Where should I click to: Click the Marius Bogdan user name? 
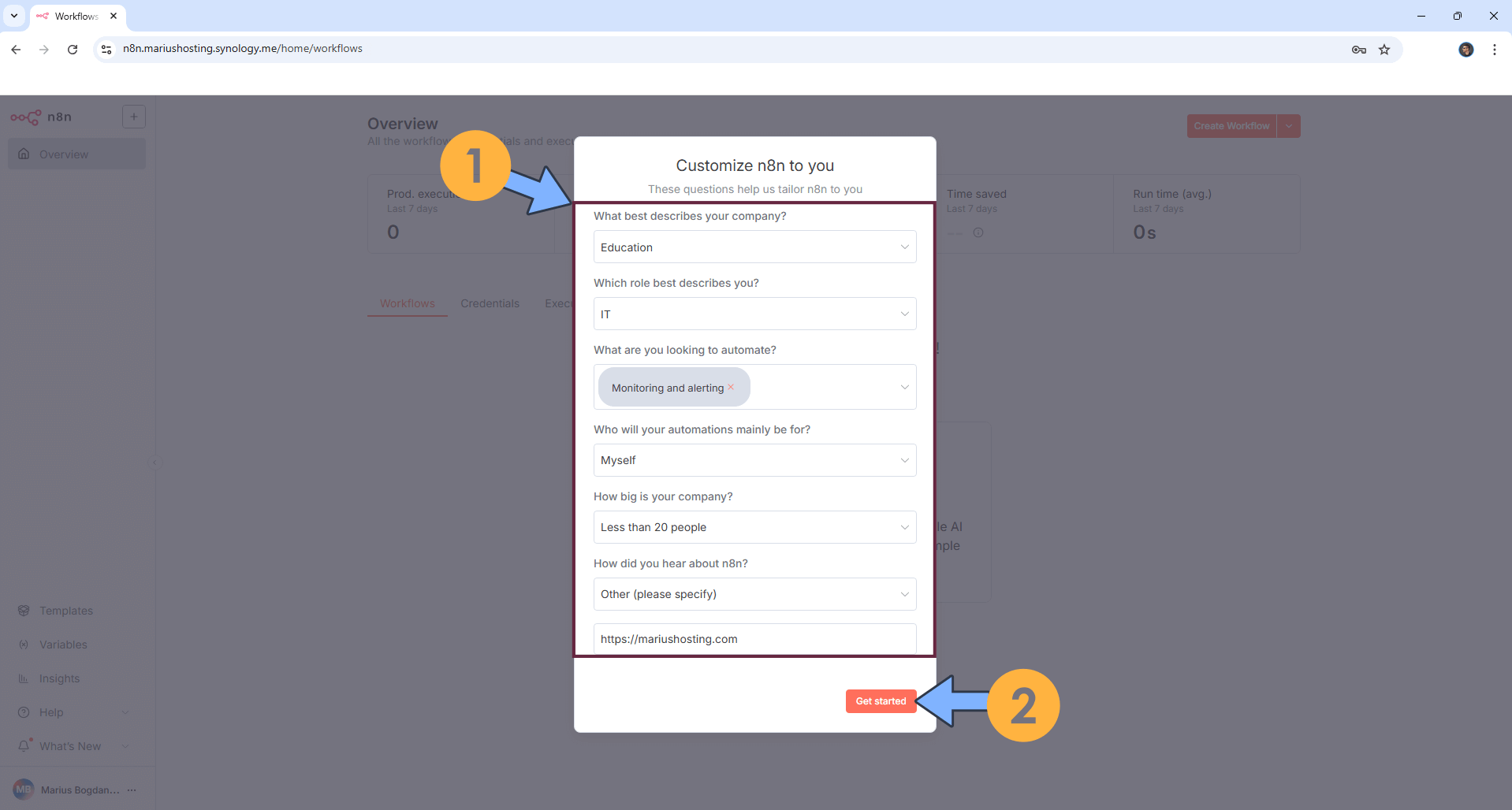pos(80,790)
